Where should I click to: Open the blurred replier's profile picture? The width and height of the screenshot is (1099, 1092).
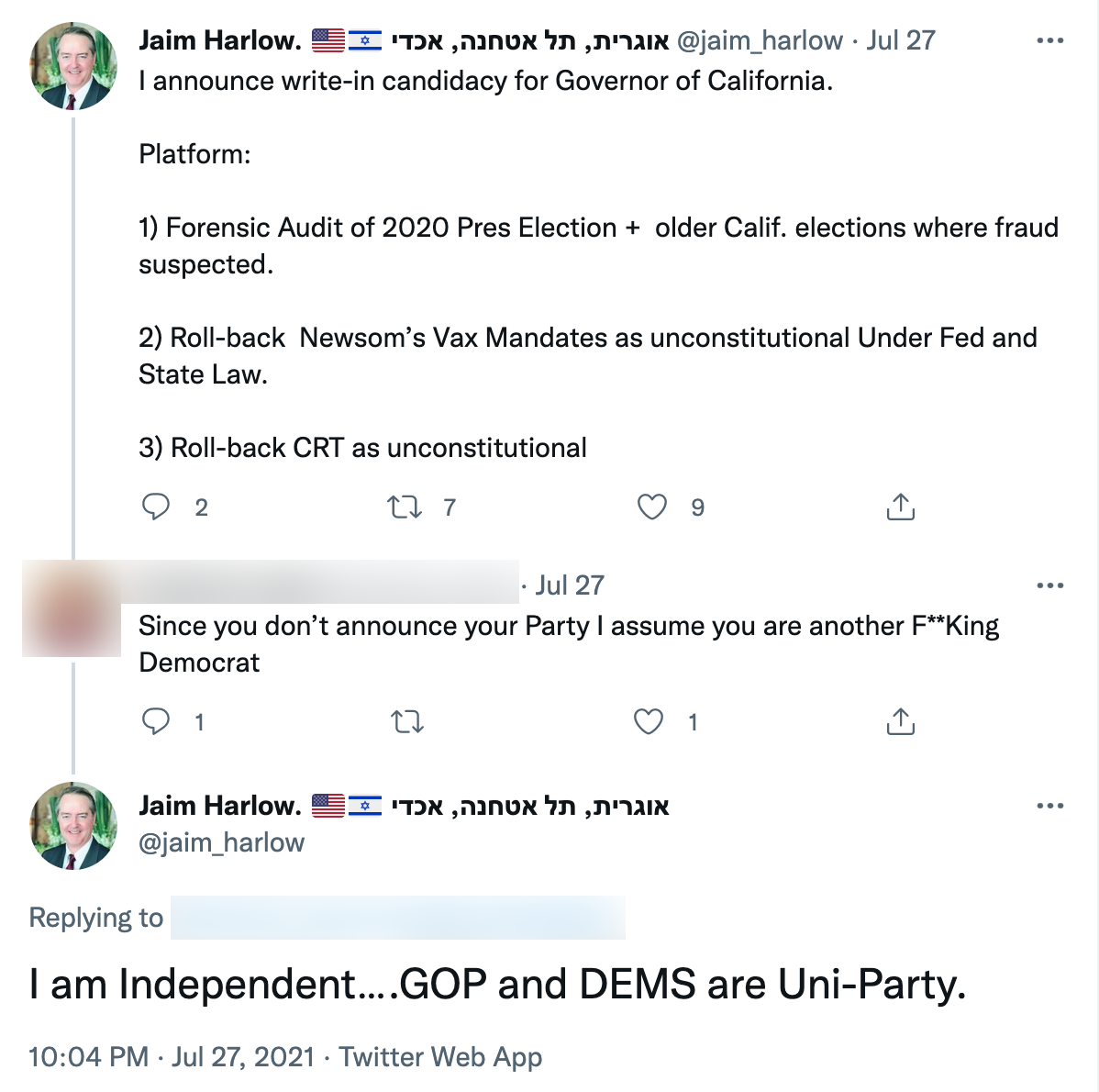coord(72,609)
